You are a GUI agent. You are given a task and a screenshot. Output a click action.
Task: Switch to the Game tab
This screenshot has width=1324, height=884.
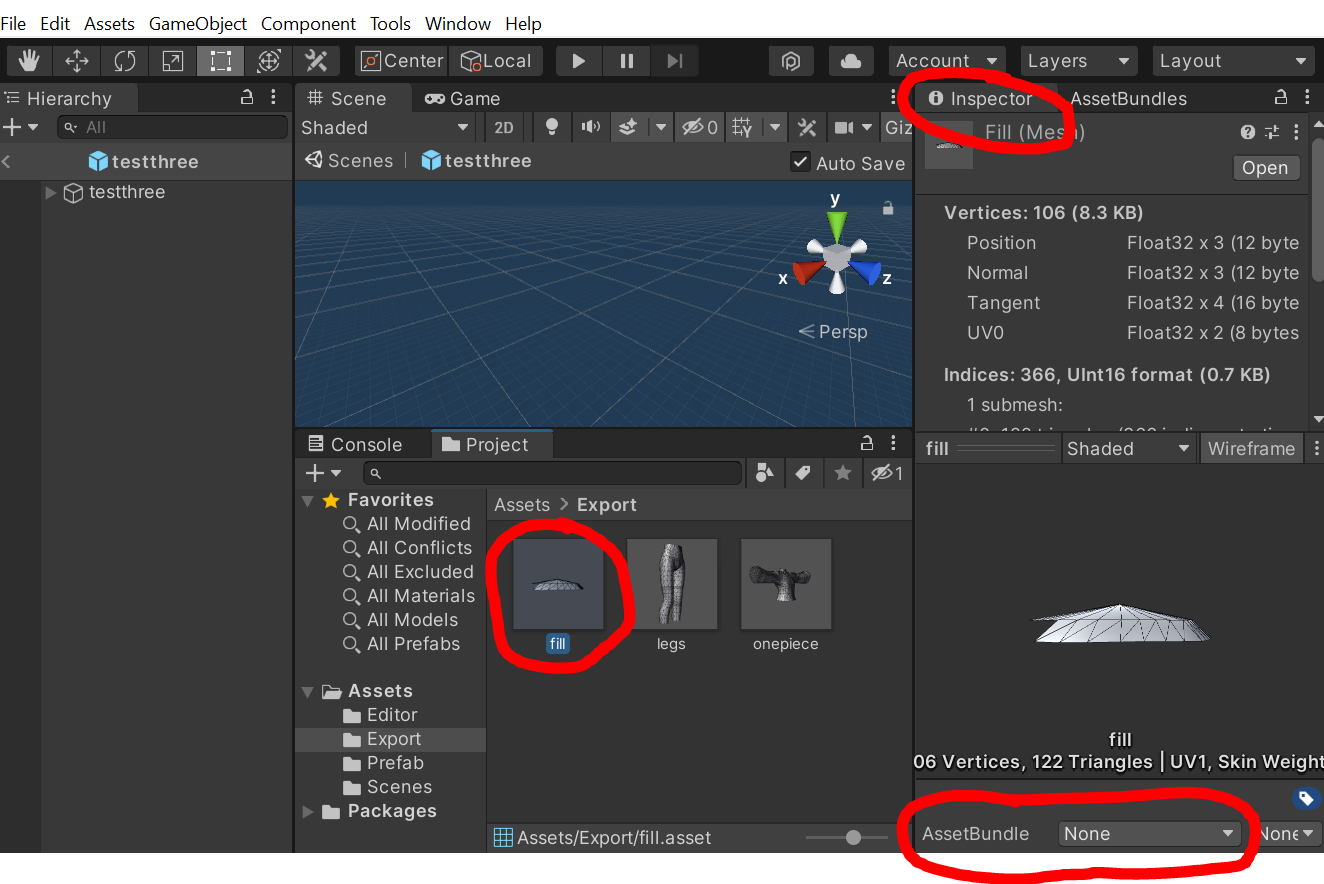(462, 98)
